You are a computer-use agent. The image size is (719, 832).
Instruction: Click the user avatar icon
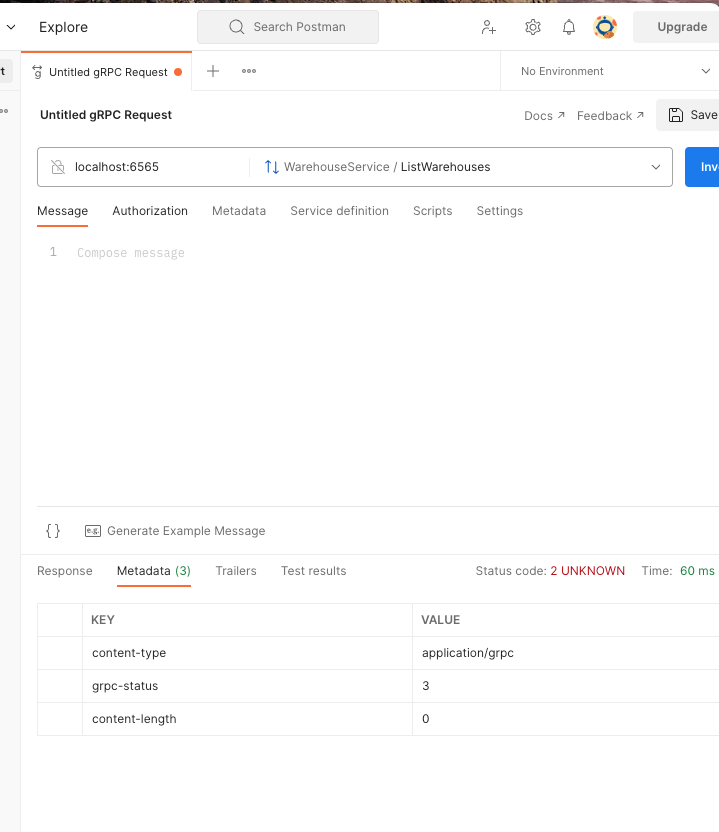(x=605, y=27)
